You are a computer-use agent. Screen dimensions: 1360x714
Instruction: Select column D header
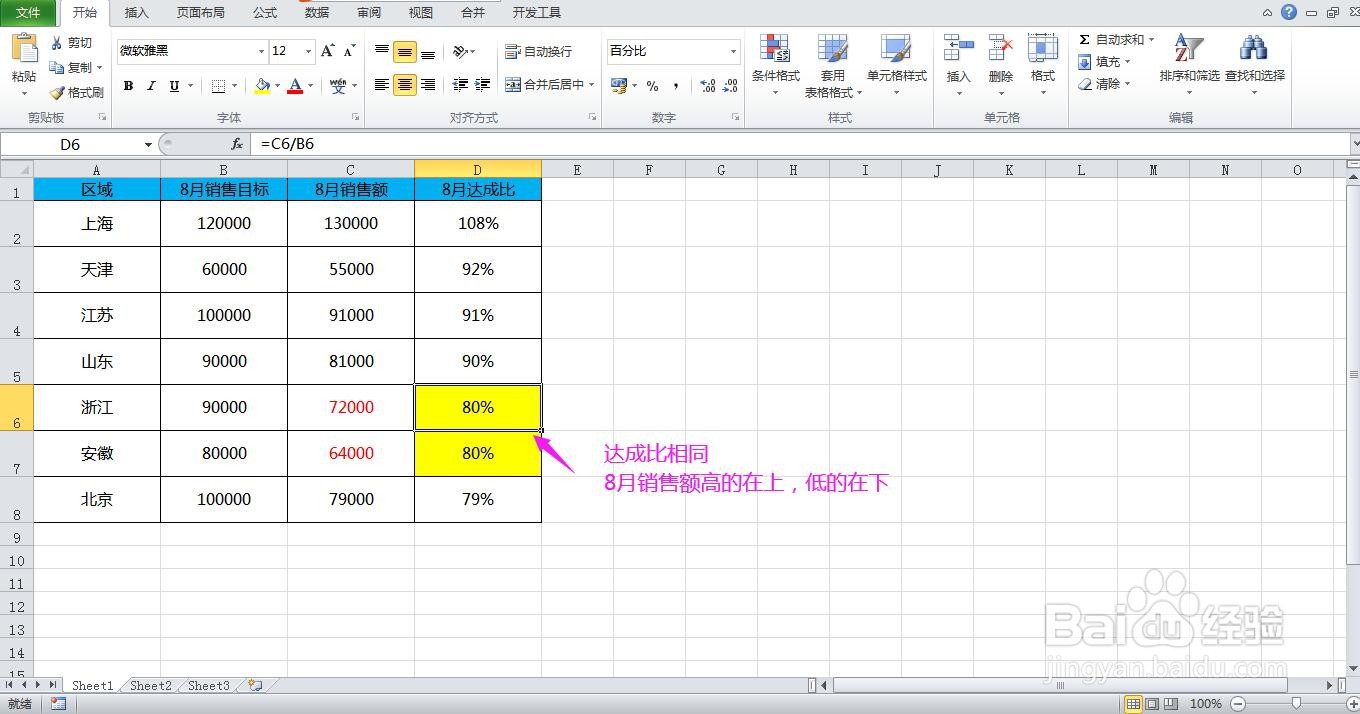coord(478,169)
